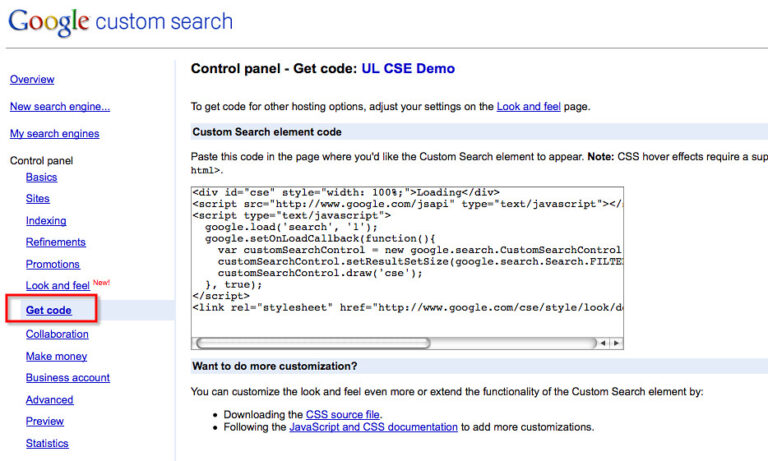Click UL CSE Demo title link
The height and width of the screenshot is (461, 768).
408,69
